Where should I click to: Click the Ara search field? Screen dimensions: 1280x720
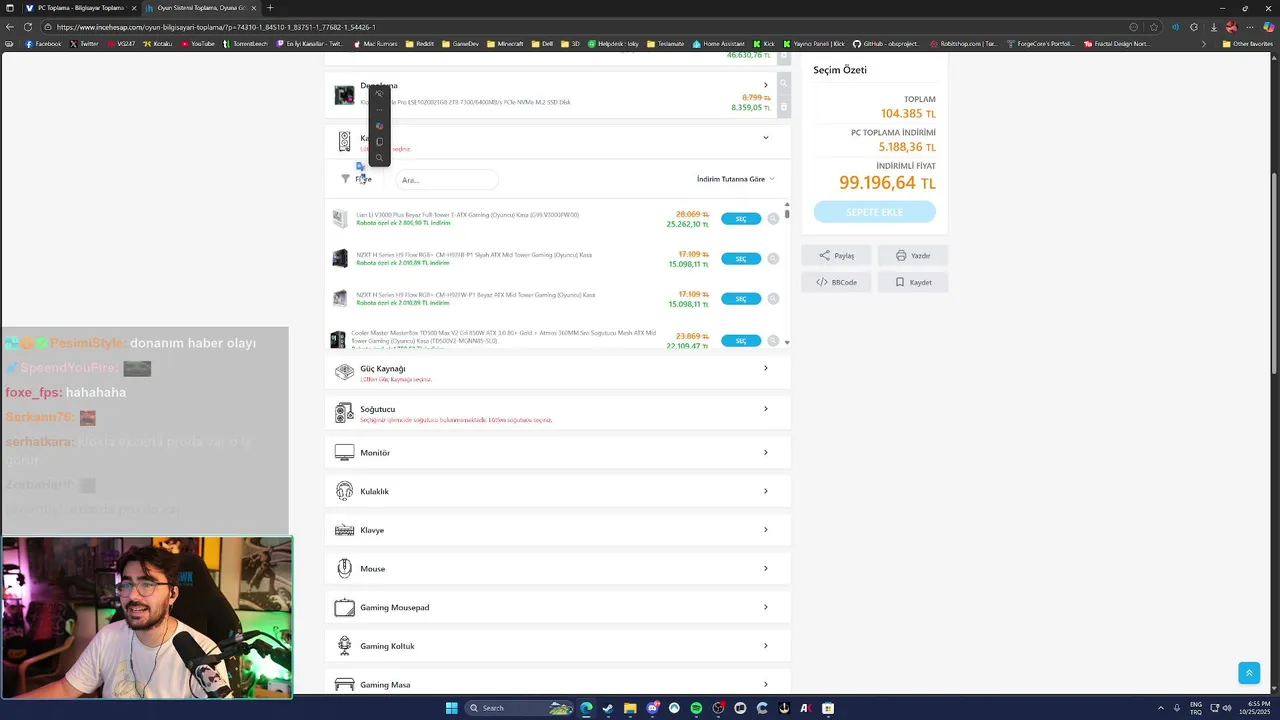[447, 180]
